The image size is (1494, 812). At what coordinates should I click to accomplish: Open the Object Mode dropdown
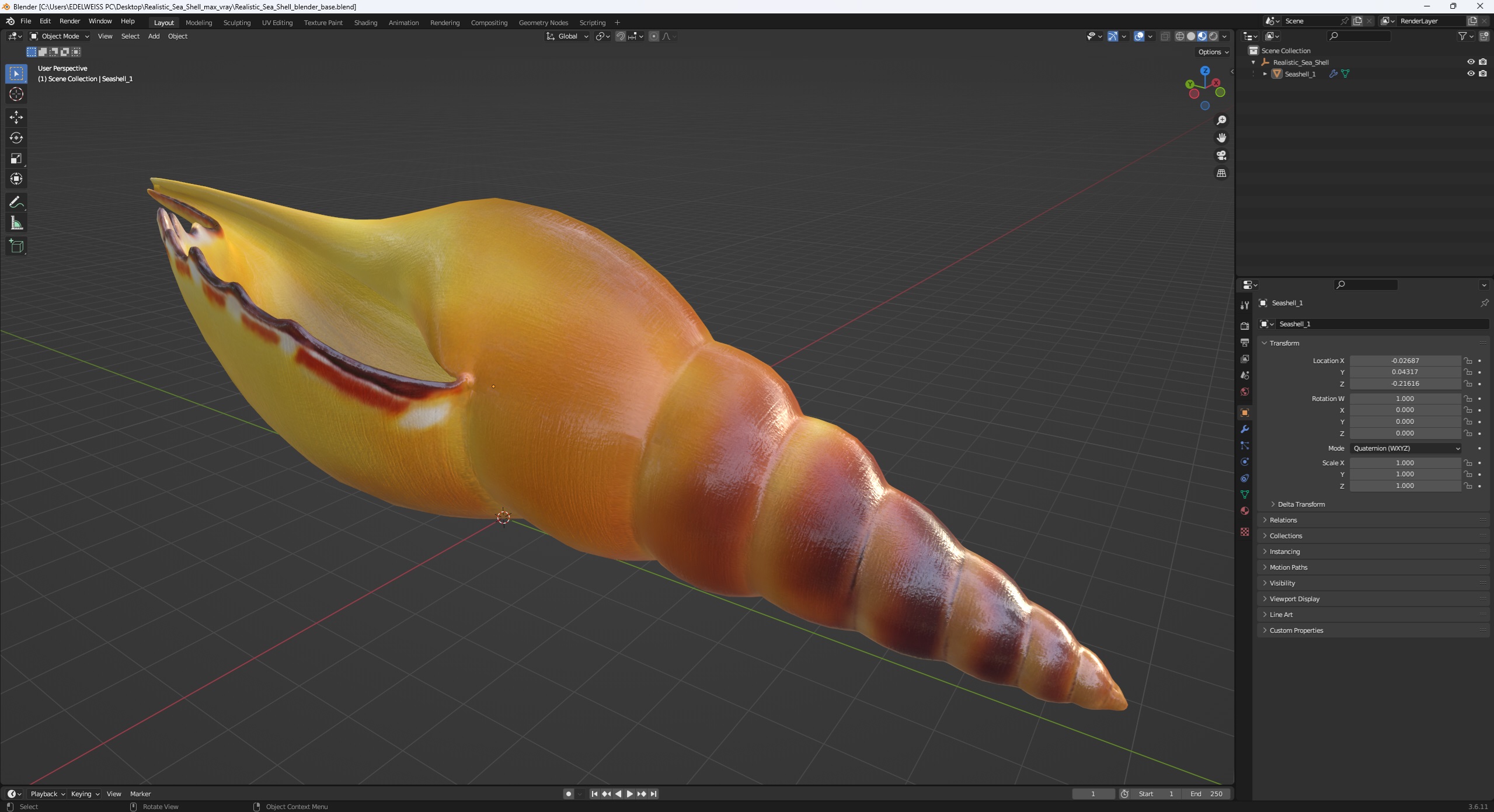(x=60, y=36)
